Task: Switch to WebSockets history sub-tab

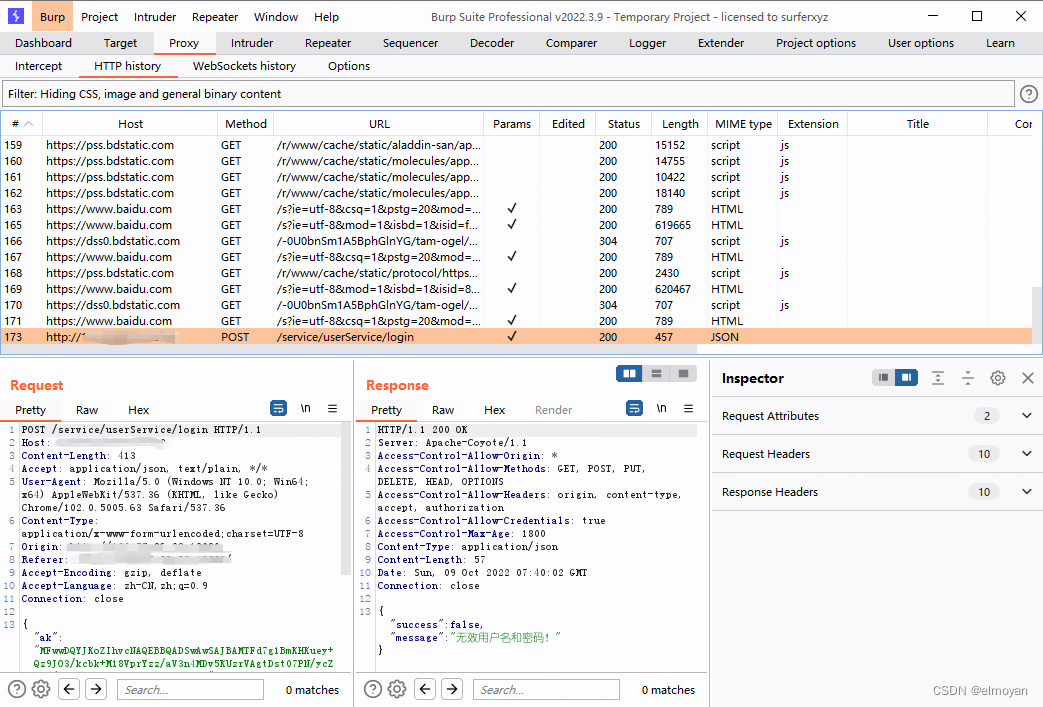Action: 244,67
